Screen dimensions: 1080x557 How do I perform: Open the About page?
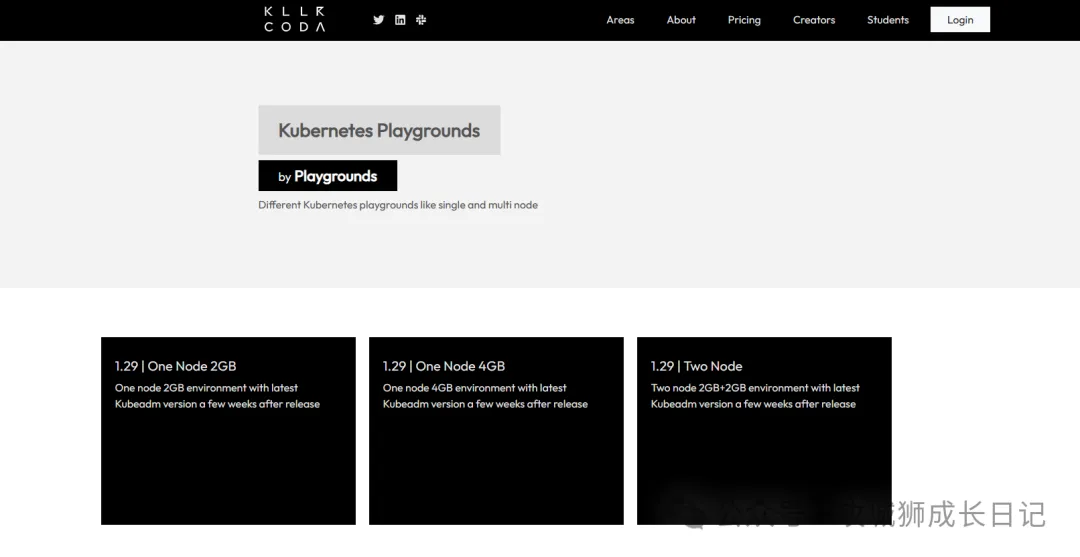coord(681,20)
